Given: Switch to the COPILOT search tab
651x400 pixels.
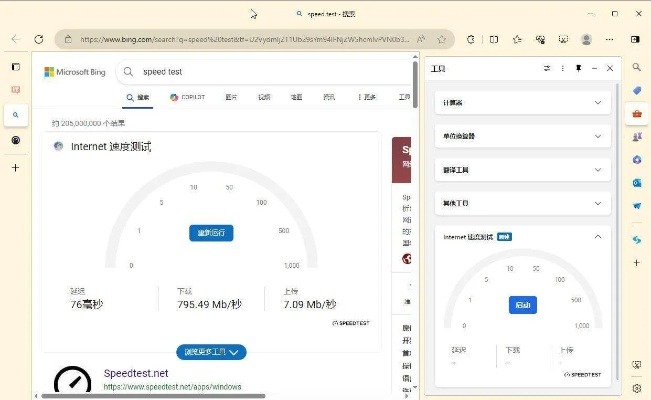Looking at the screenshot, I should (188, 97).
